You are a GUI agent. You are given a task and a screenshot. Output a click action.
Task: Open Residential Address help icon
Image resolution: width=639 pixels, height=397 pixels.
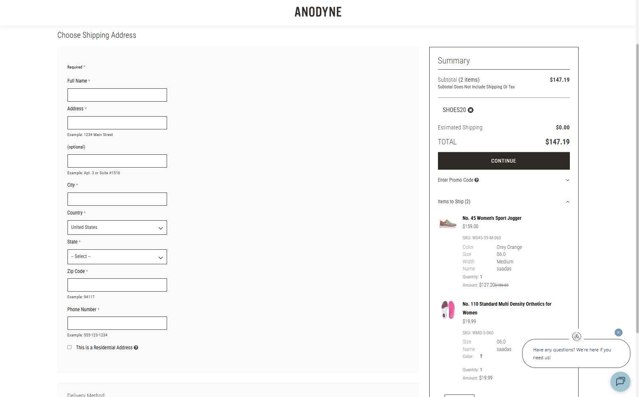[x=136, y=348]
